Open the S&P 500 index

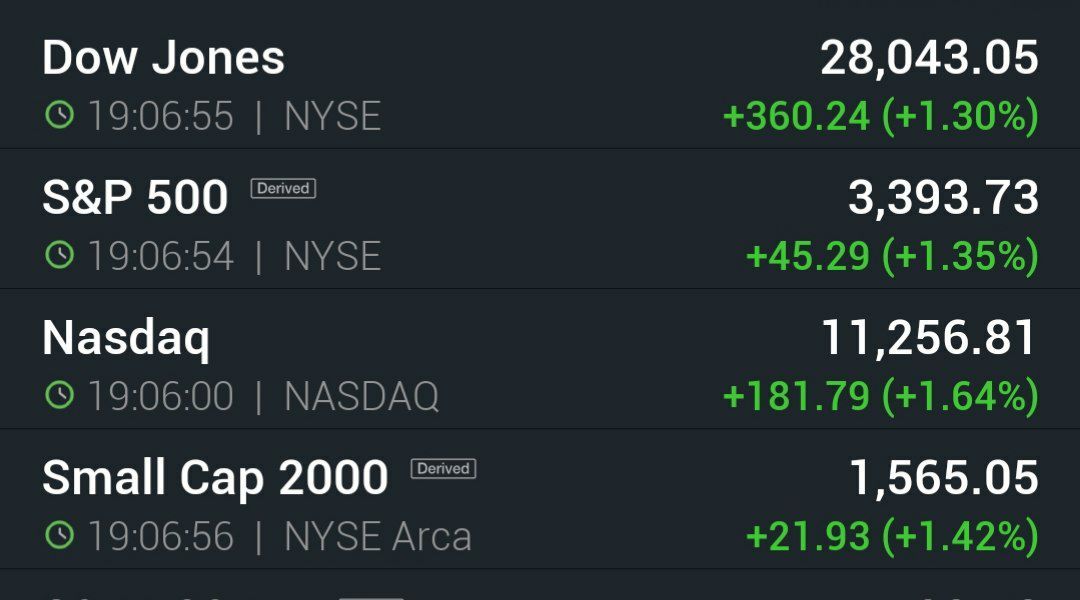point(540,218)
